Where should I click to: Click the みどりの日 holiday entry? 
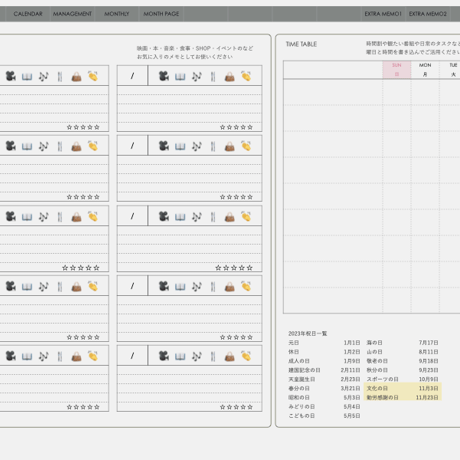coord(302,407)
